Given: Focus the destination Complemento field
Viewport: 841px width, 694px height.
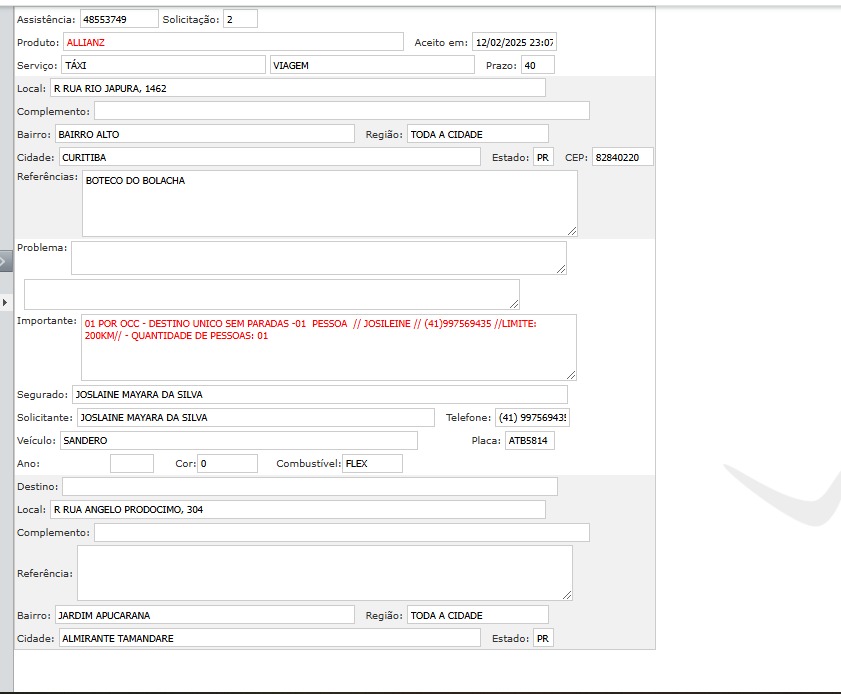Looking at the screenshot, I should [x=342, y=533].
